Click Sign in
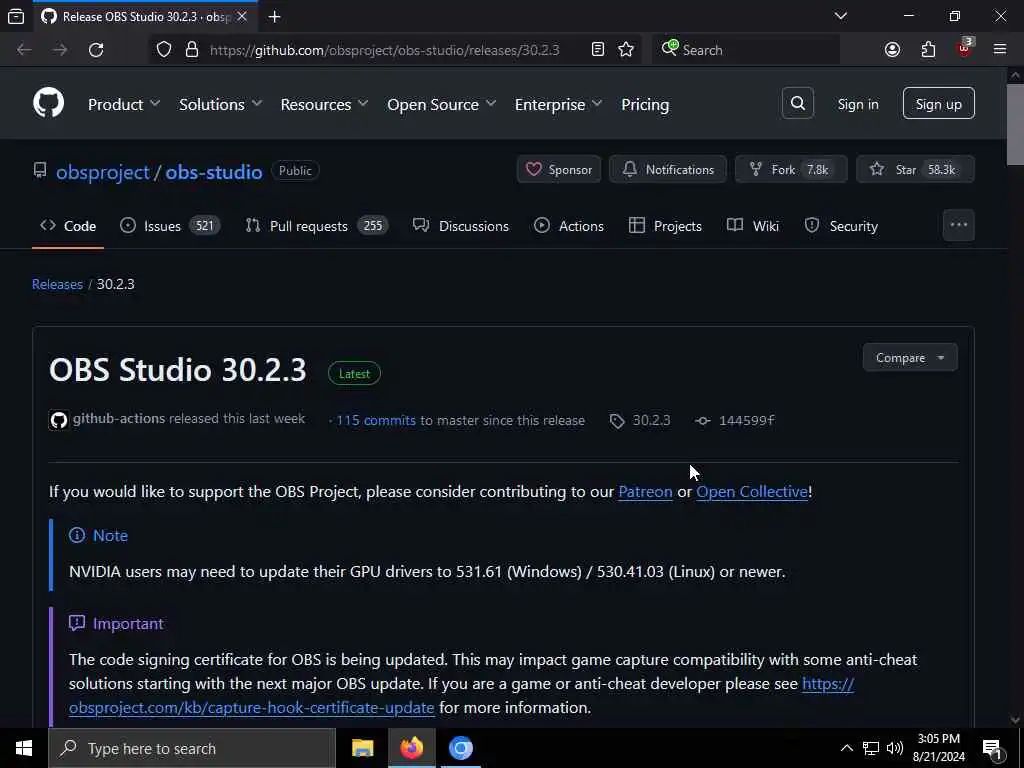The height and width of the screenshot is (768, 1024). tap(857, 104)
